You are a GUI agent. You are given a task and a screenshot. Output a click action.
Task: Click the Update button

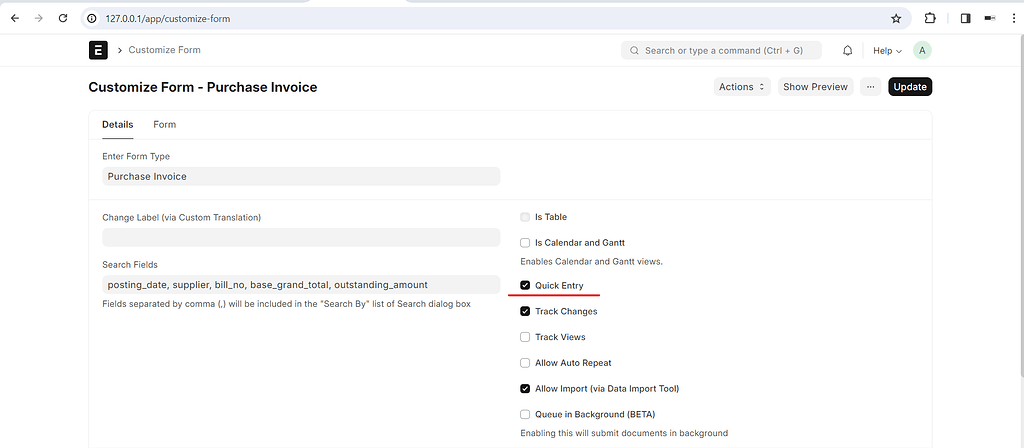click(910, 87)
